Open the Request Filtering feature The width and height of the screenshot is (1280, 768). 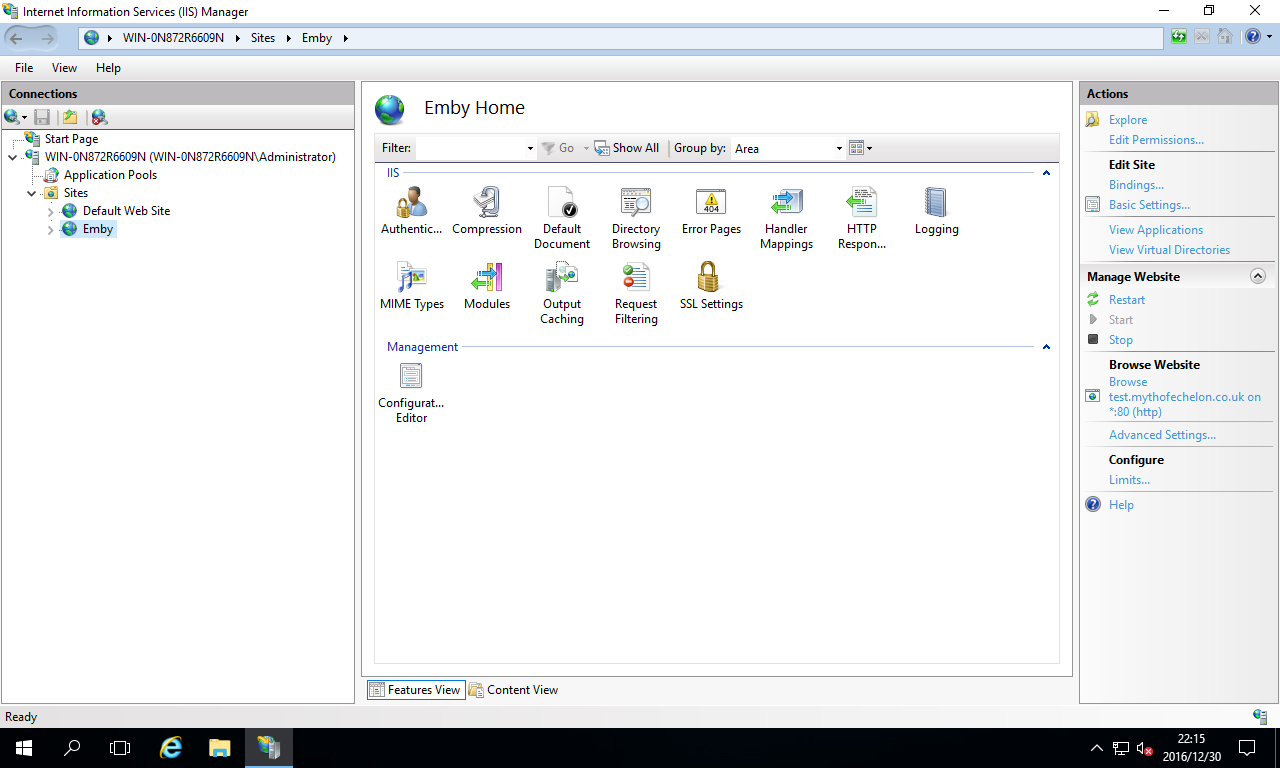pos(636,293)
